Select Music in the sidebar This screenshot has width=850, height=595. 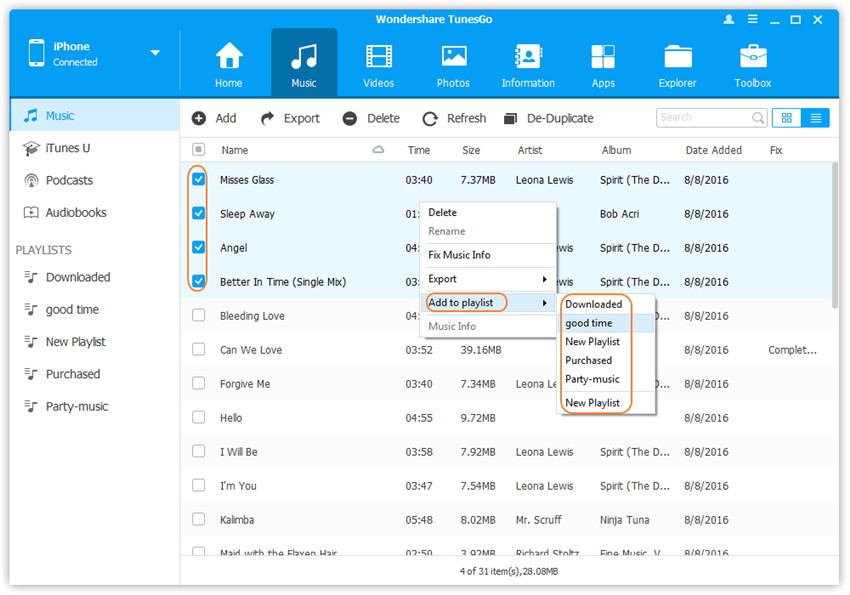click(x=95, y=115)
